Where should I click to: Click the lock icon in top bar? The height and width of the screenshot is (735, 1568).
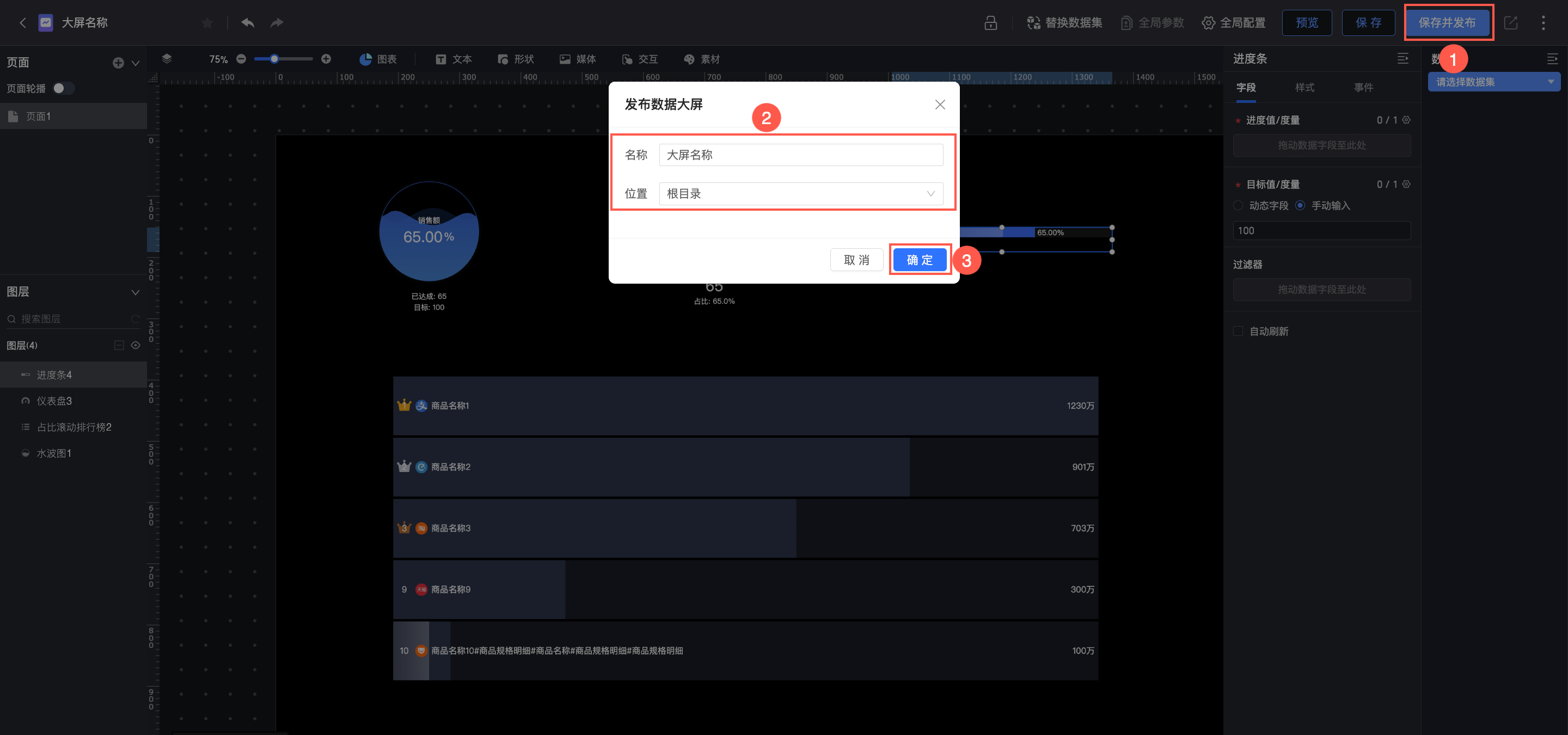click(990, 23)
